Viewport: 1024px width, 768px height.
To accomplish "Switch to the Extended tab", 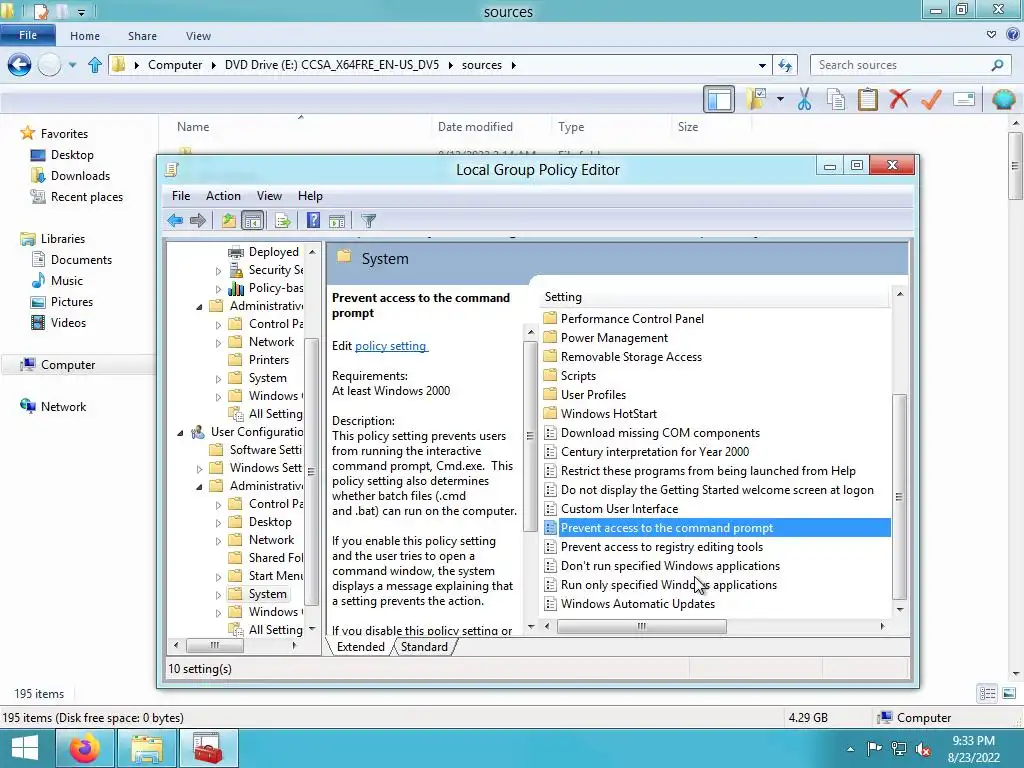I will pyautogui.click(x=360, y=647).
